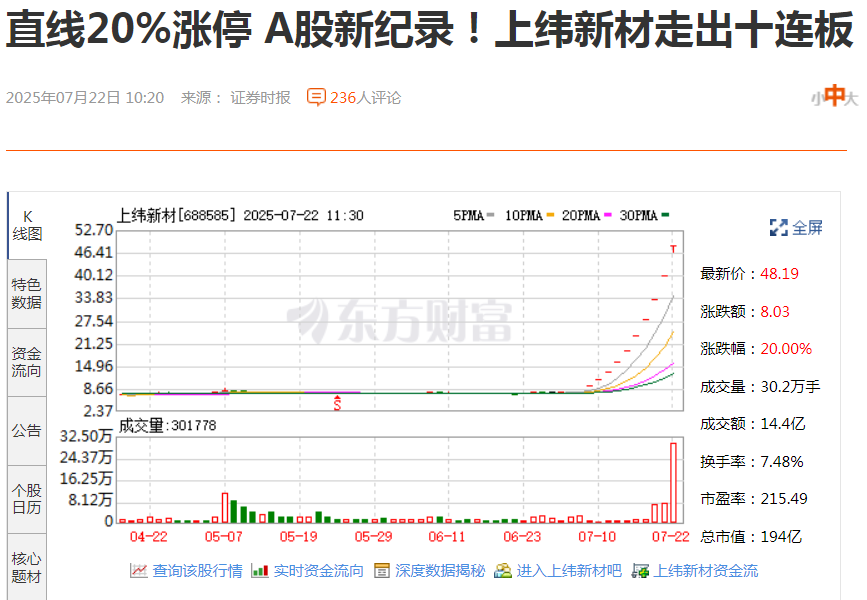Click the chart icon beside 查询该股行情
Viewport: 867px width, 600px height.
point(139,571)
